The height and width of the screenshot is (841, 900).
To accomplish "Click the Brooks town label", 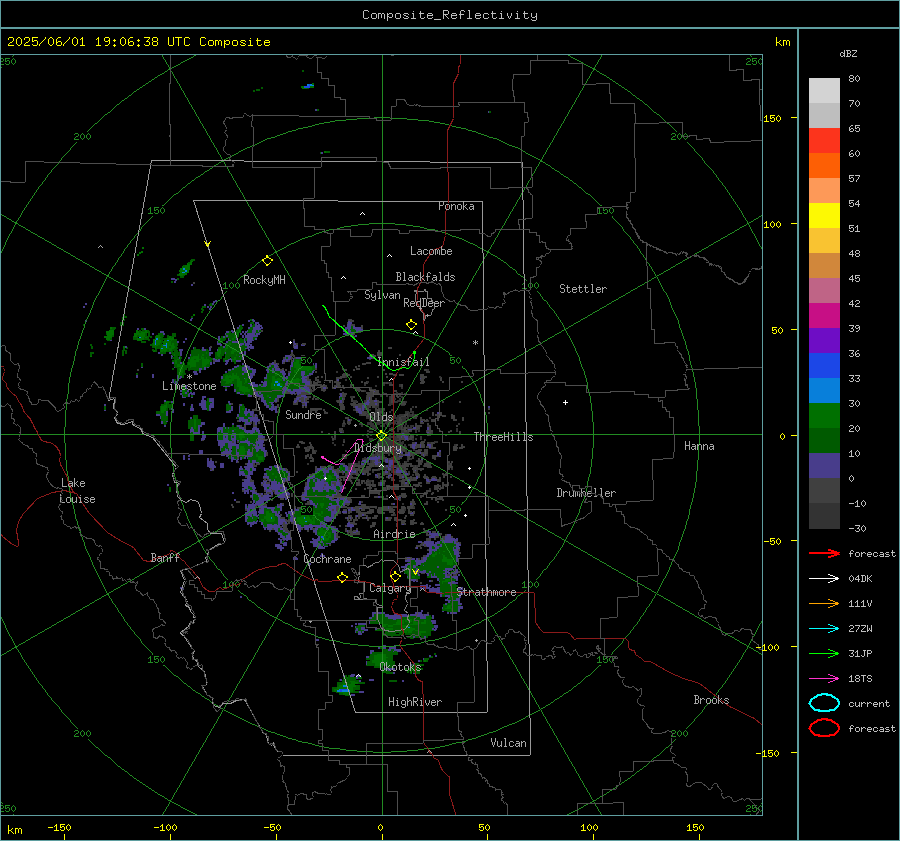I will 711,700.
